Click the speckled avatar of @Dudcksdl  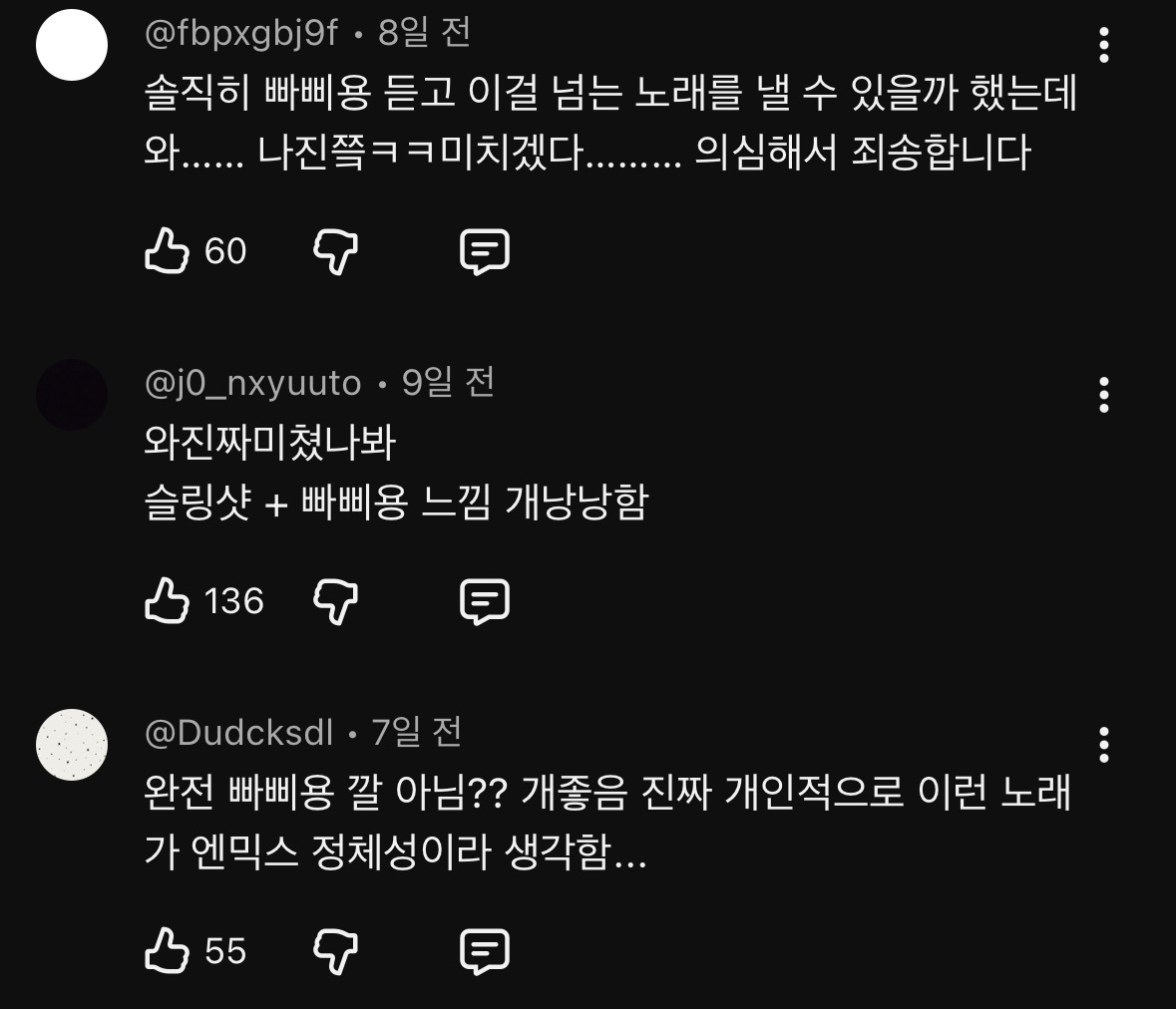click(72, 745)
